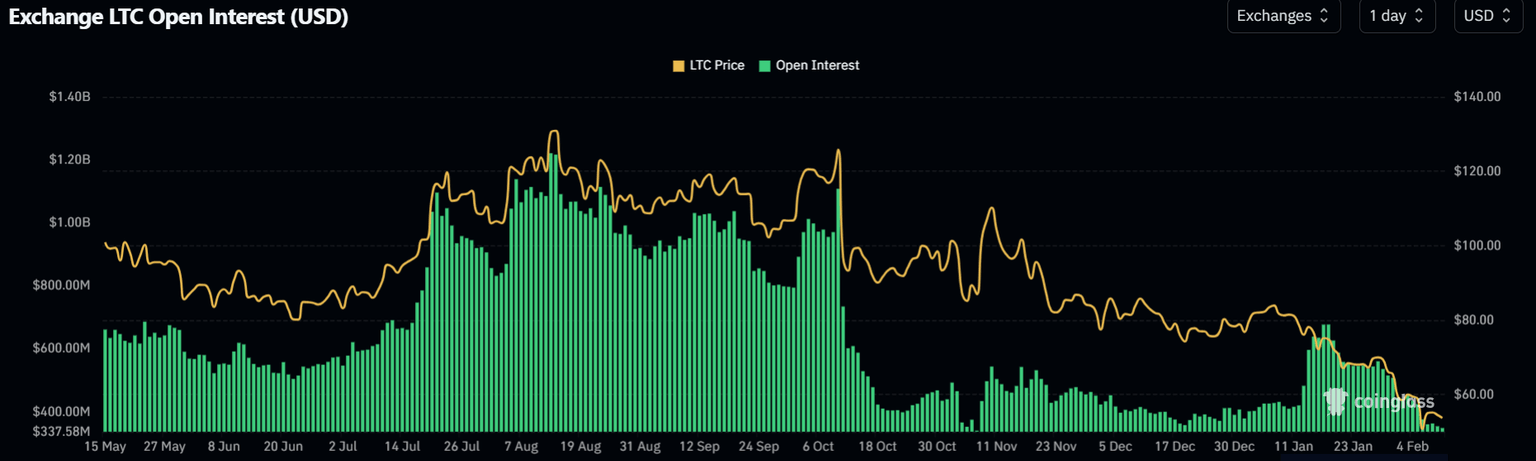This screenshot has height=461, width=1536.
Task: Click the $337.58M axis minimum label
Action: click(63, 431)
